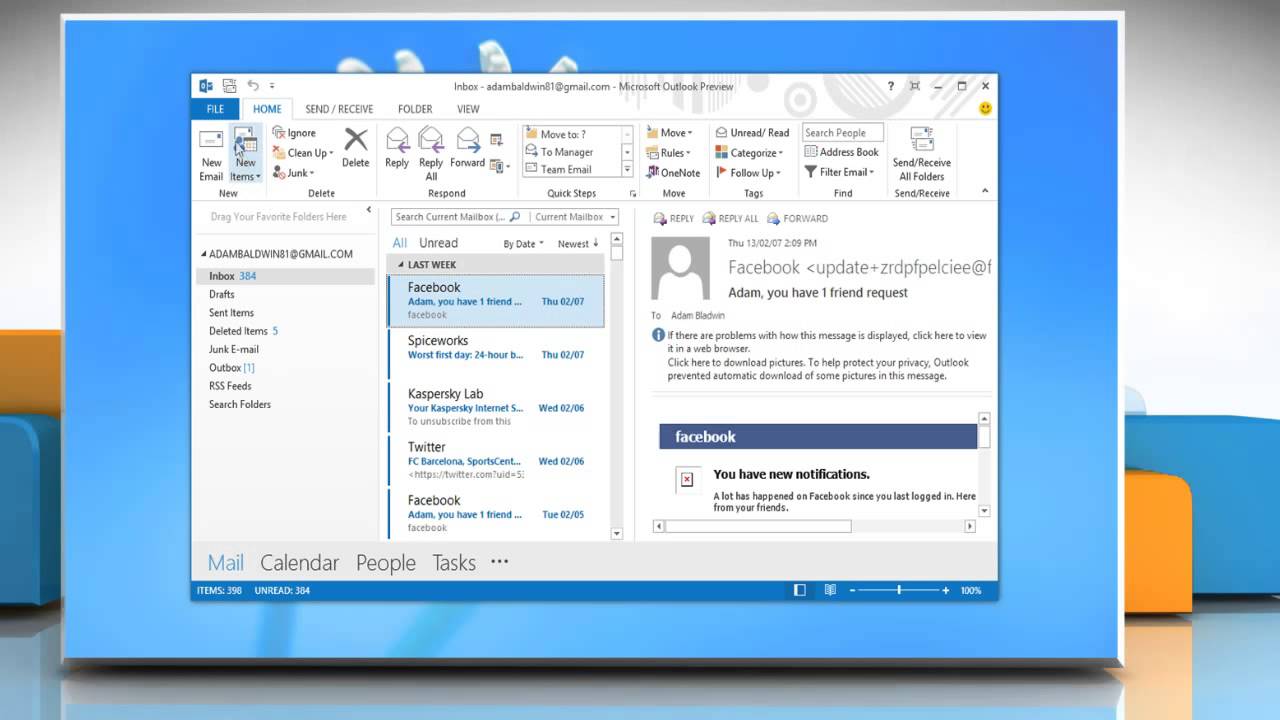Collapse the ribbon with the chevron

tap(985, 191)
